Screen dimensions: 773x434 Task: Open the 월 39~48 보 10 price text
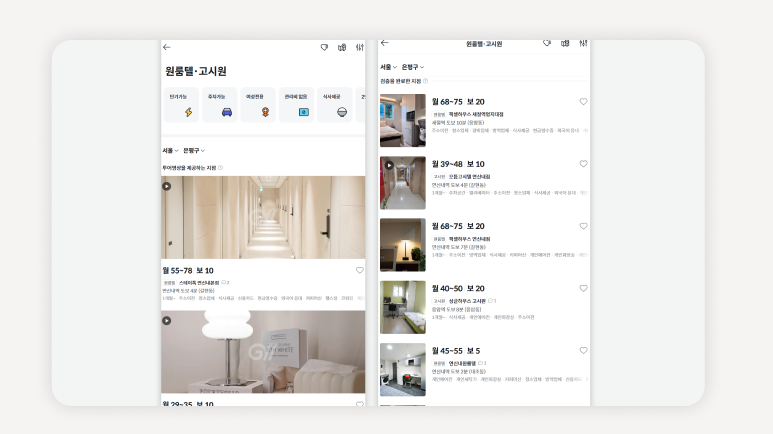[x=458, y=164]
